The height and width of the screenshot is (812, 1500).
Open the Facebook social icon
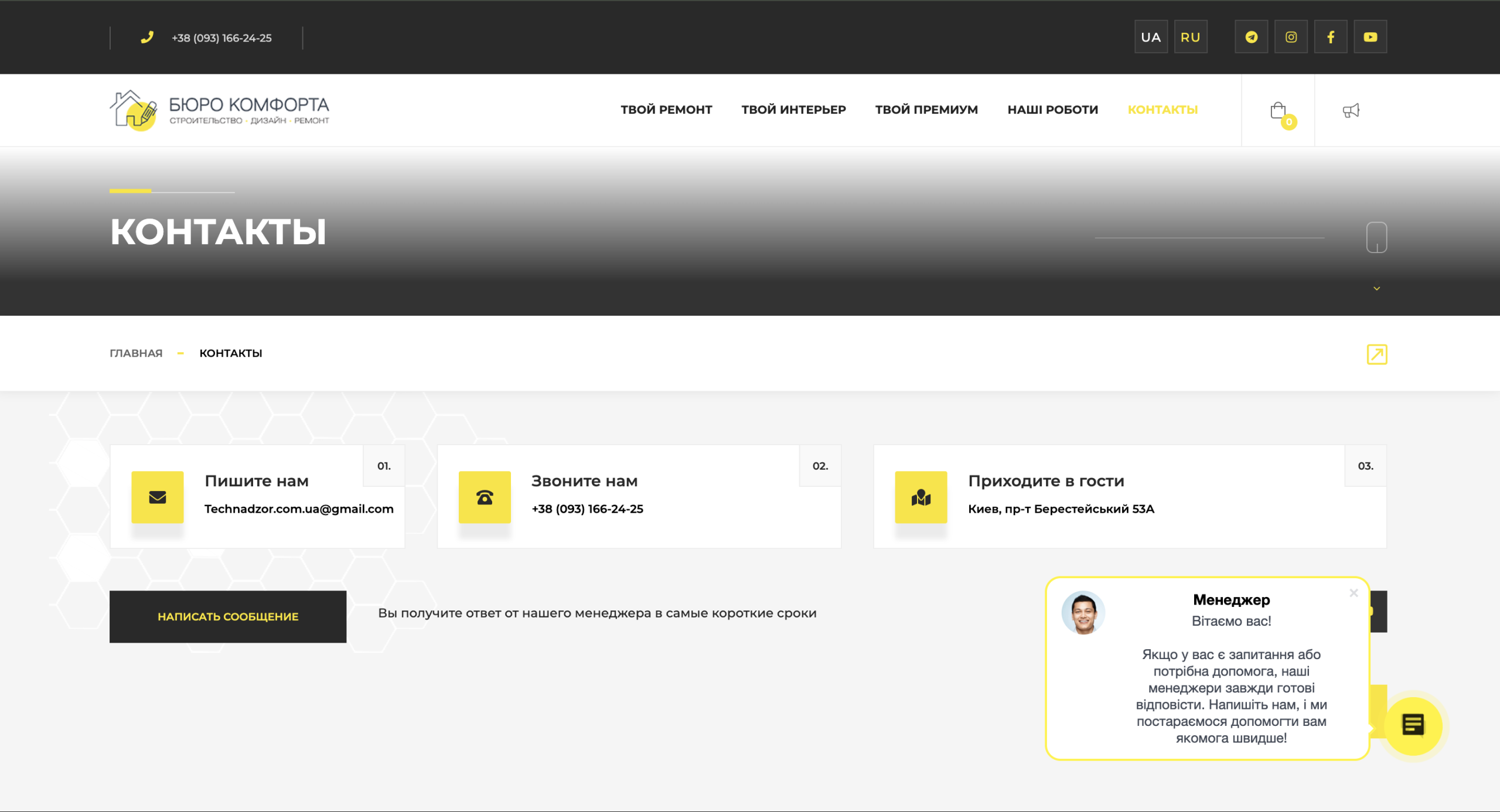(x=1331, y=37)
